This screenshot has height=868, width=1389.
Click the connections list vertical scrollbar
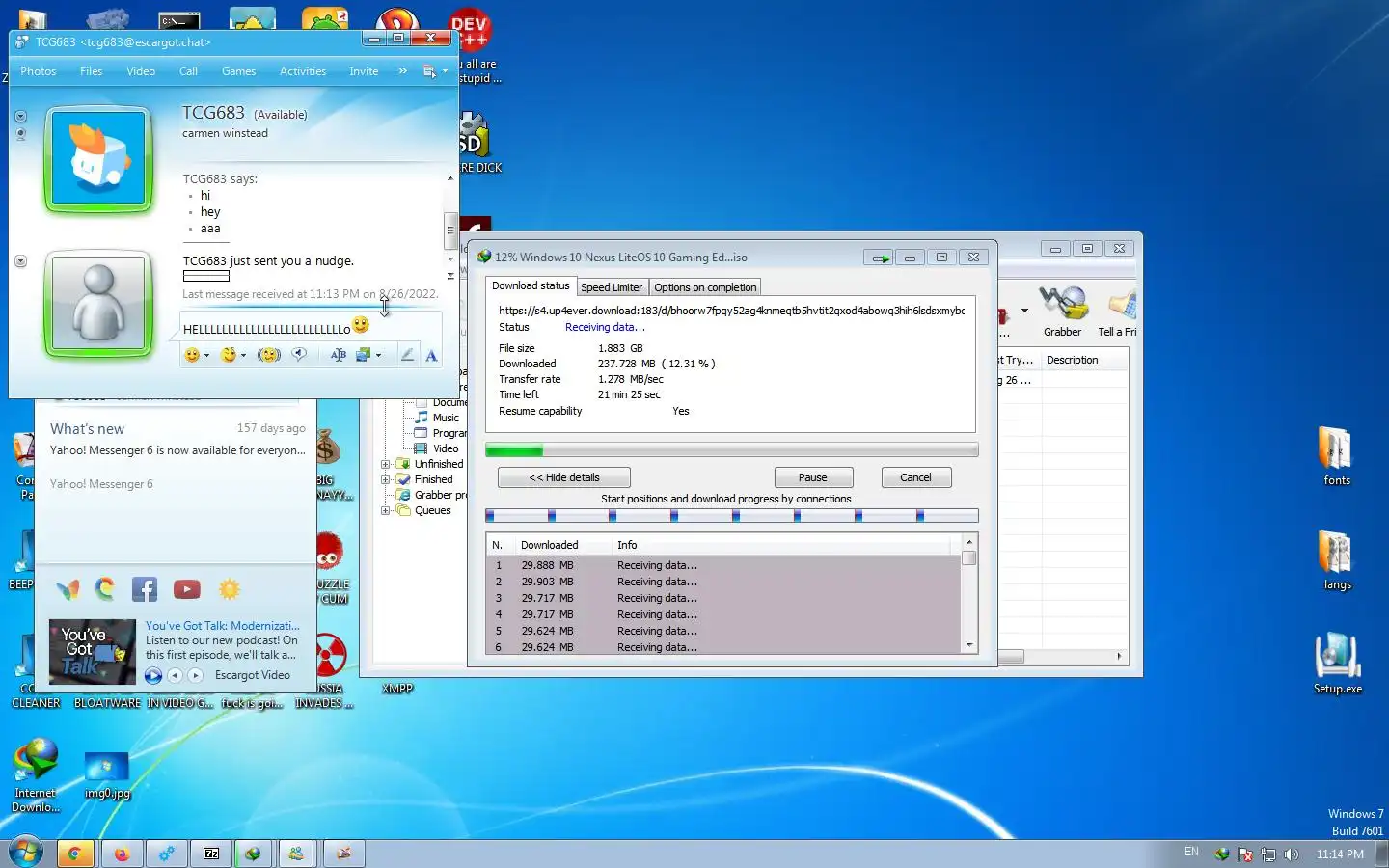969,595
